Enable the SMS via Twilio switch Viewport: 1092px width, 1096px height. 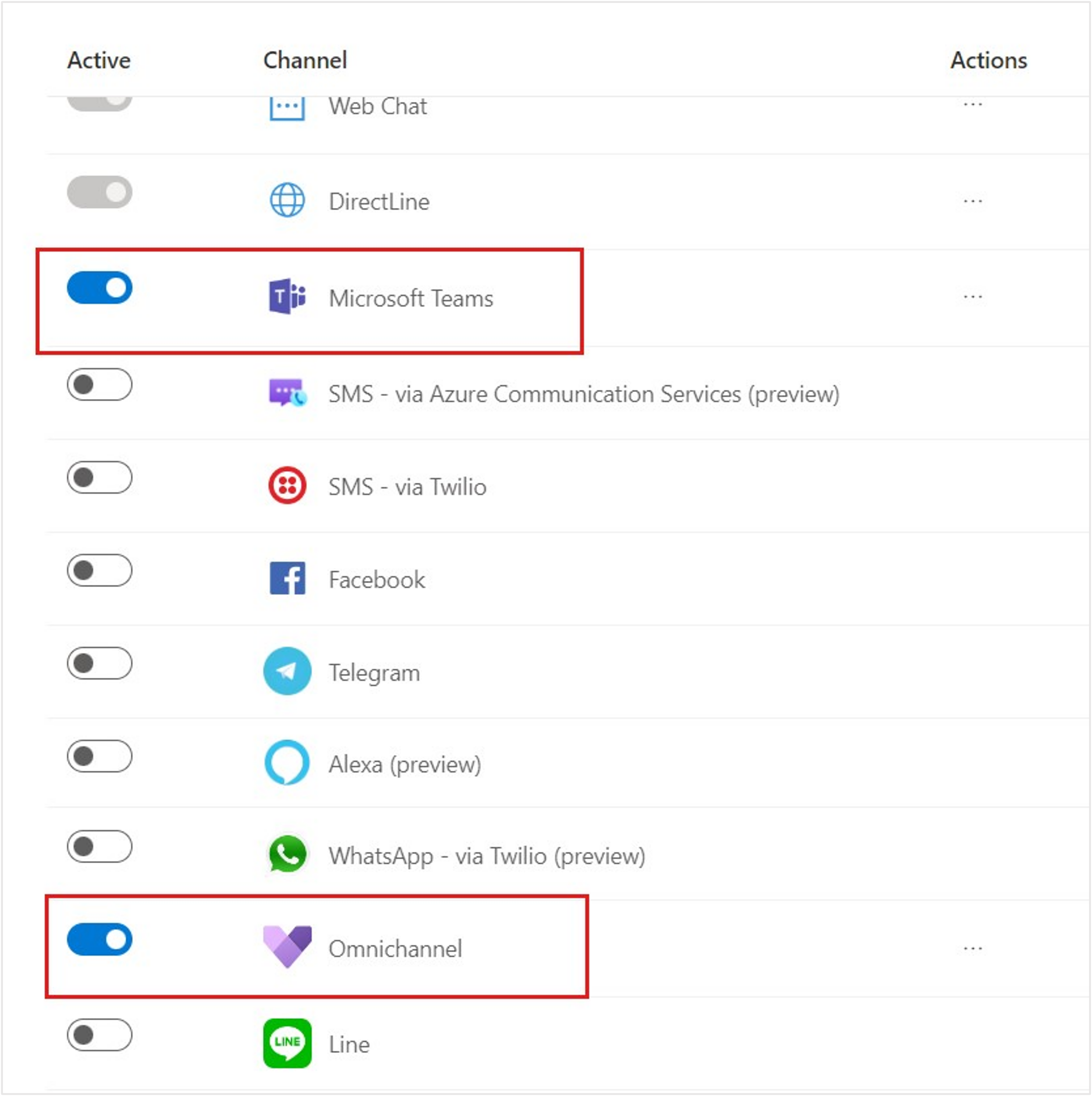(100, 477)
